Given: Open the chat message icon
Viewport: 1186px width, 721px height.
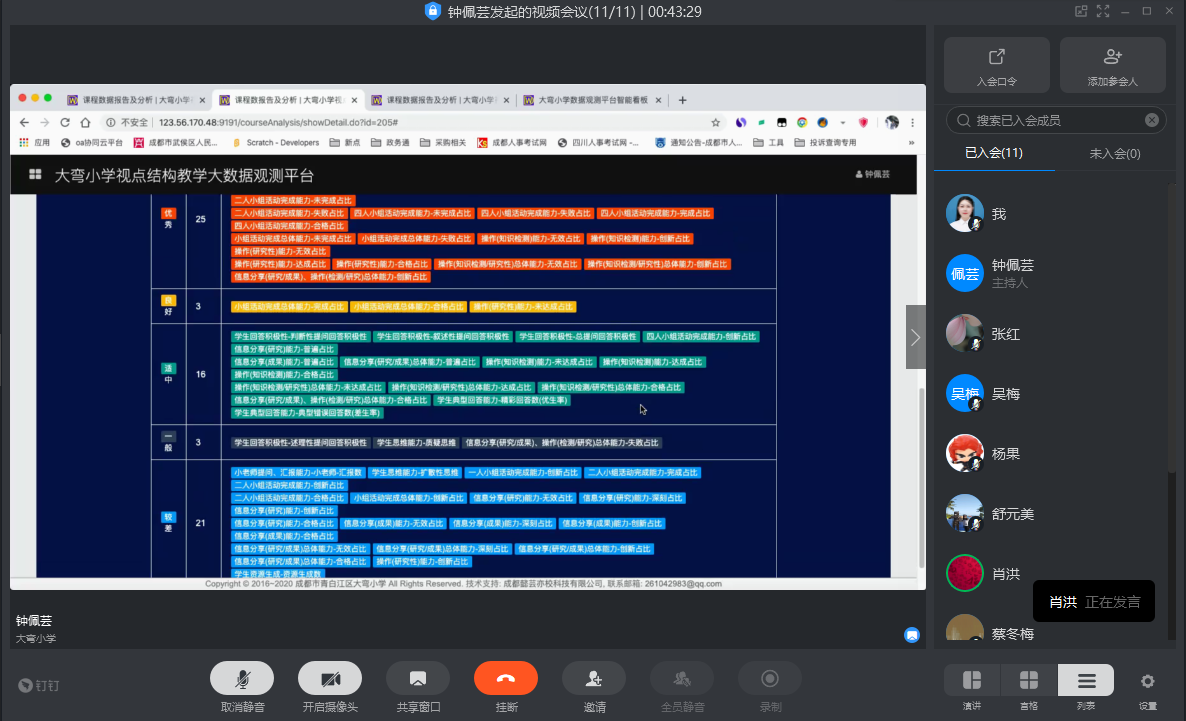Looking at the screenshot, I should click(912, 635).
